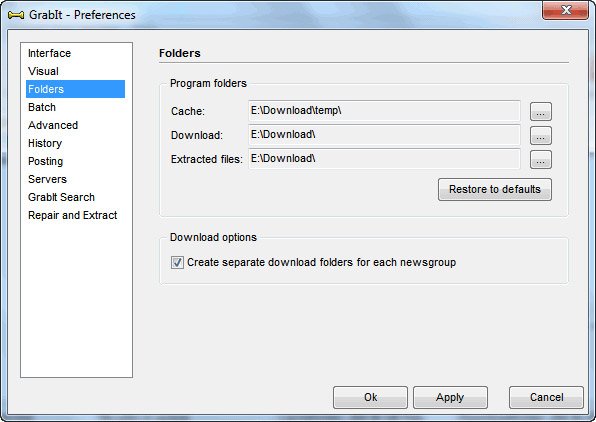This screenshot has height=422, width=596.
Task: Click the Cache: label text
Action: click(188, 111)
